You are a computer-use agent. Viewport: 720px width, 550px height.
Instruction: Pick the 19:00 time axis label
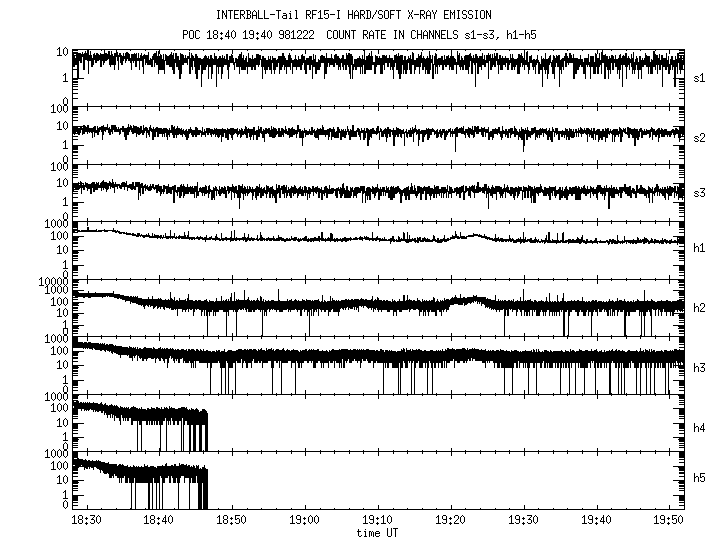(x=304, y=521)
